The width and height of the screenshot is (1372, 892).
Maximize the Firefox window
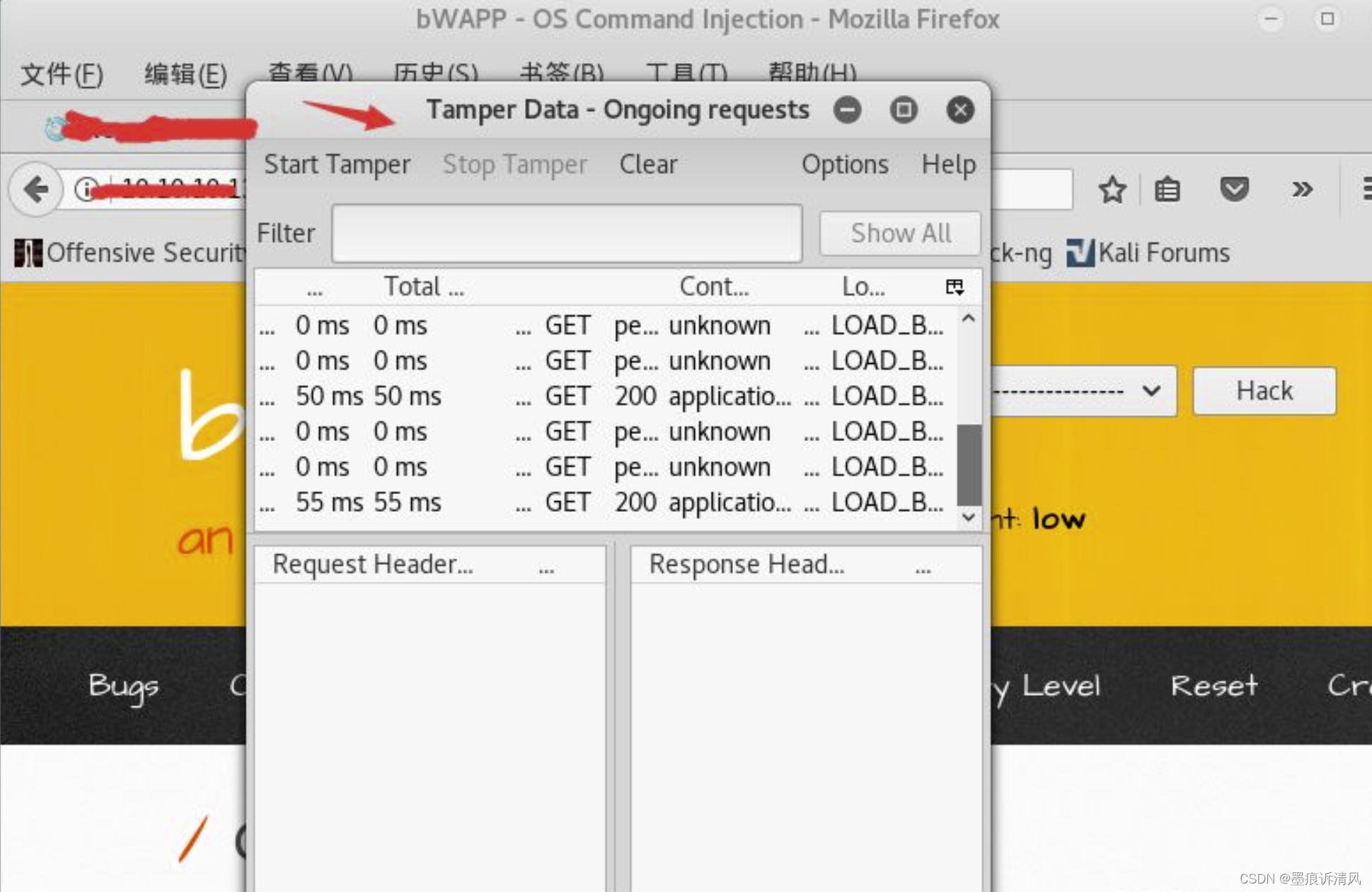pos(1327,19)
